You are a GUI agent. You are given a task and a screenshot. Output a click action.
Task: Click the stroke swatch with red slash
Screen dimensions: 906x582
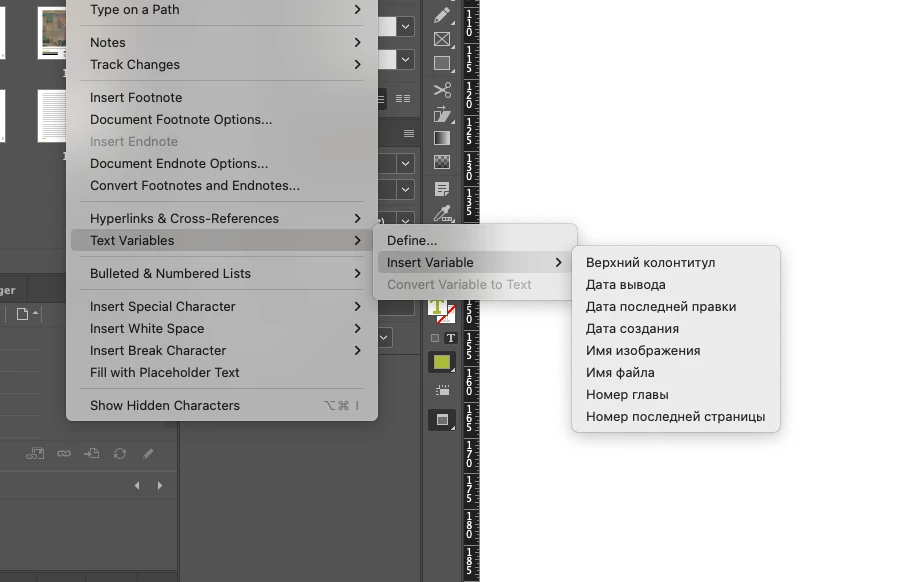(447, 315)
